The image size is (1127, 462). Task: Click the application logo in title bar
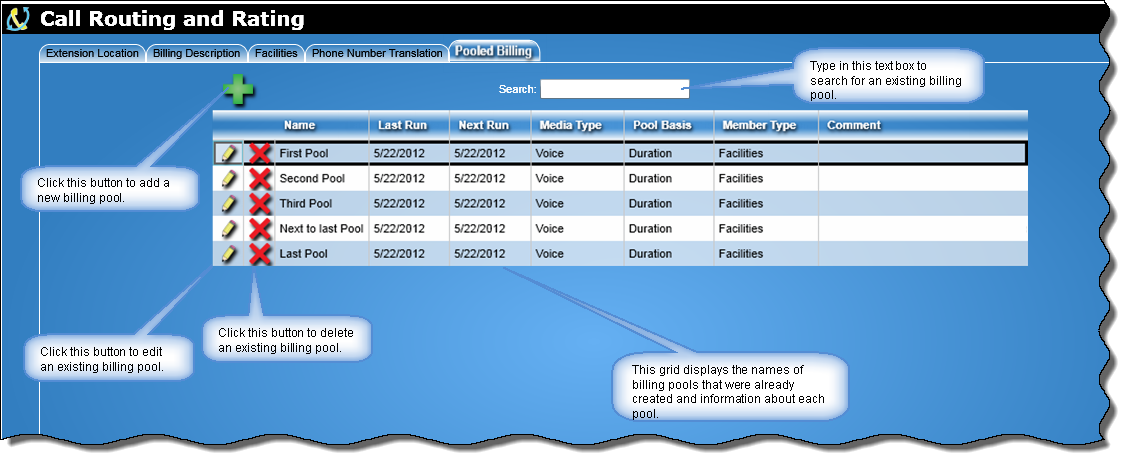(17, 19)
